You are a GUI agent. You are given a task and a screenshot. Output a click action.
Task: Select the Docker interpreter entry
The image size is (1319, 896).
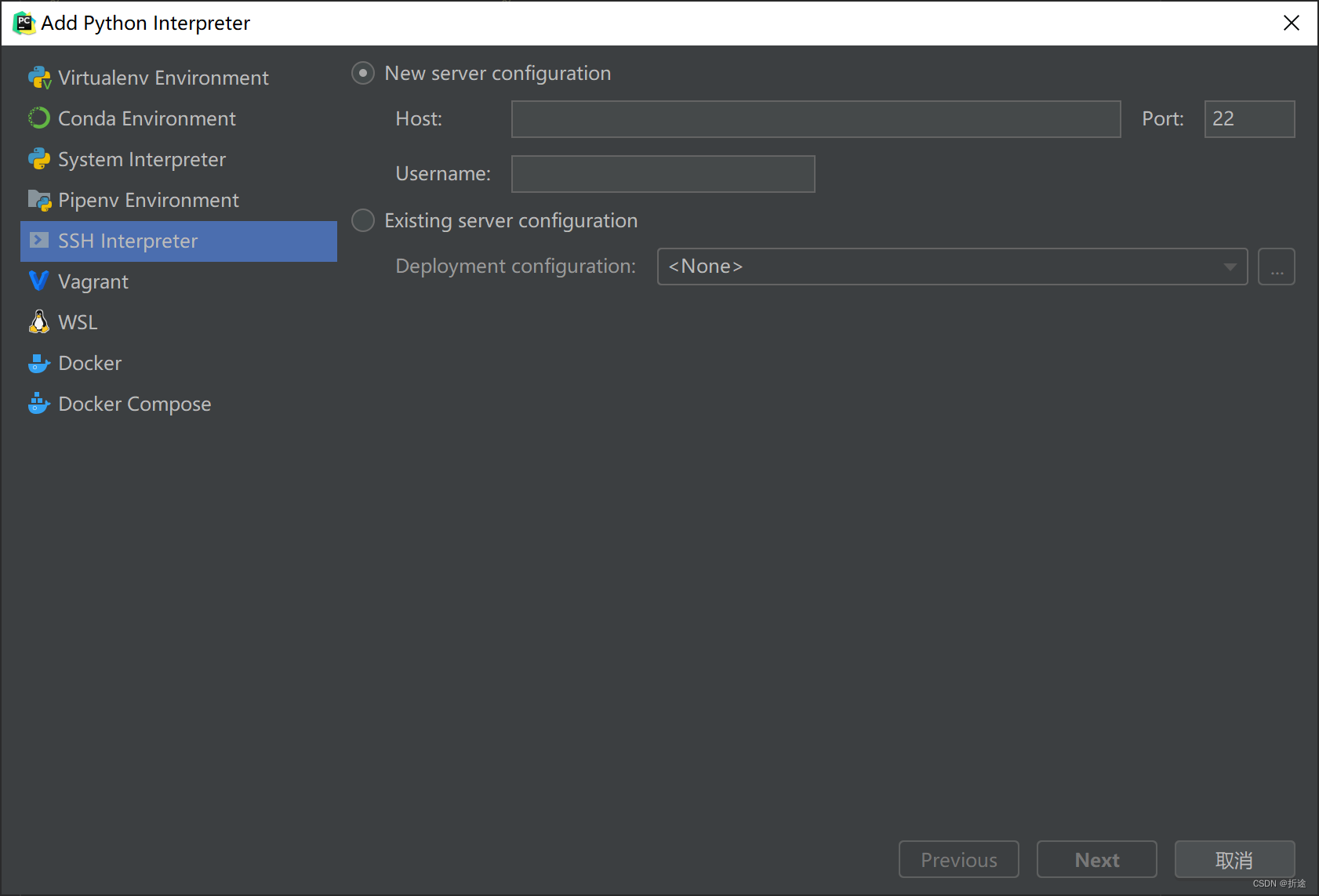pos(179,363)
